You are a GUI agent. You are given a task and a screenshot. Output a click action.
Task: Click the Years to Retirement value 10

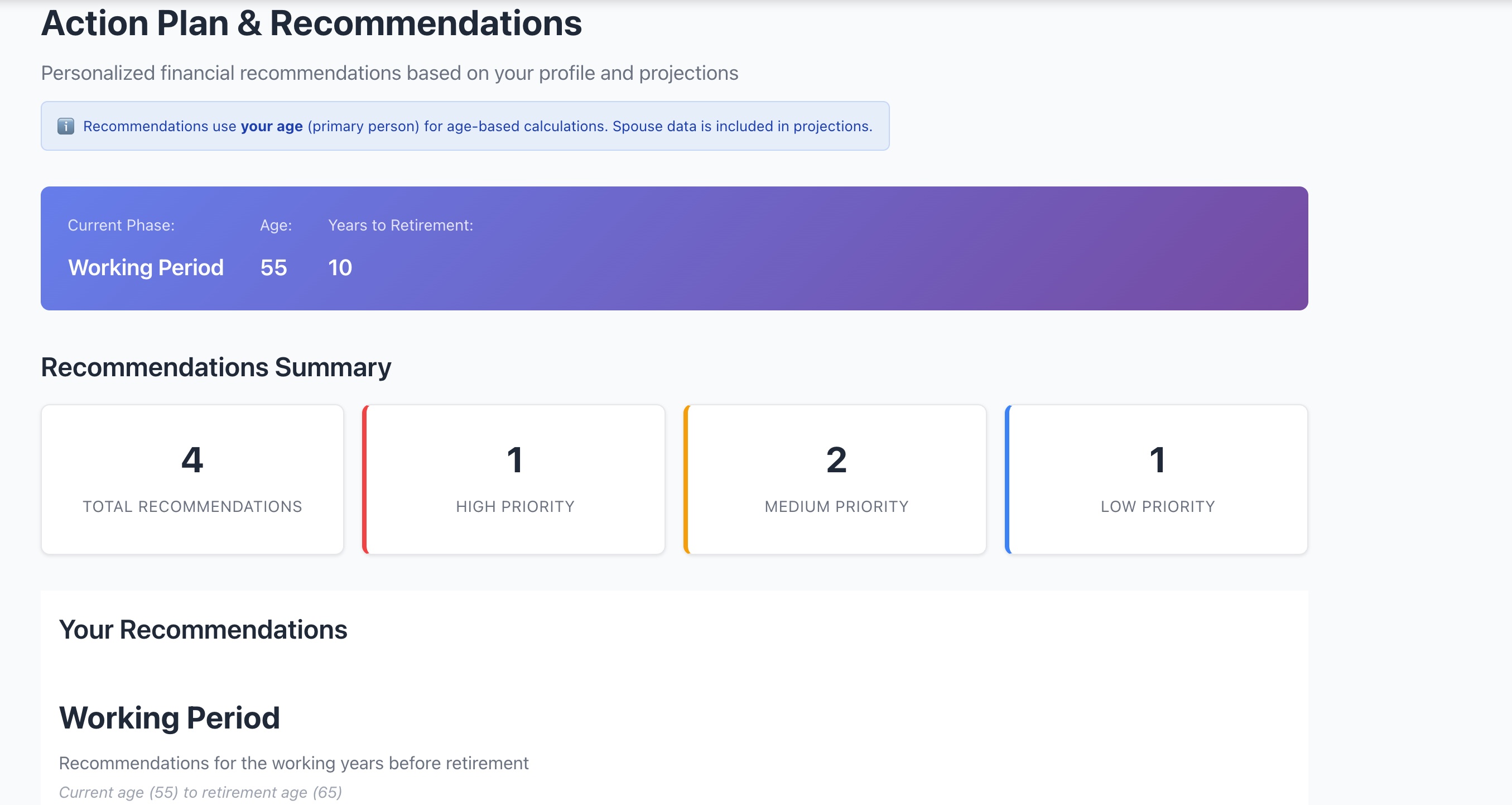coord(340,268)
